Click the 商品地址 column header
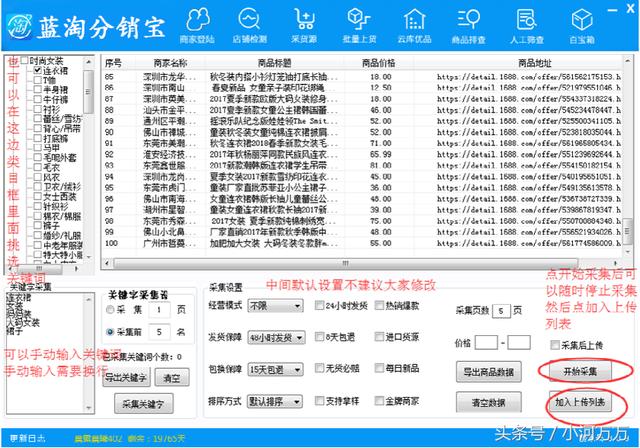Image resolution: width=640 pixels, height=448 pixels. point(535,63)
